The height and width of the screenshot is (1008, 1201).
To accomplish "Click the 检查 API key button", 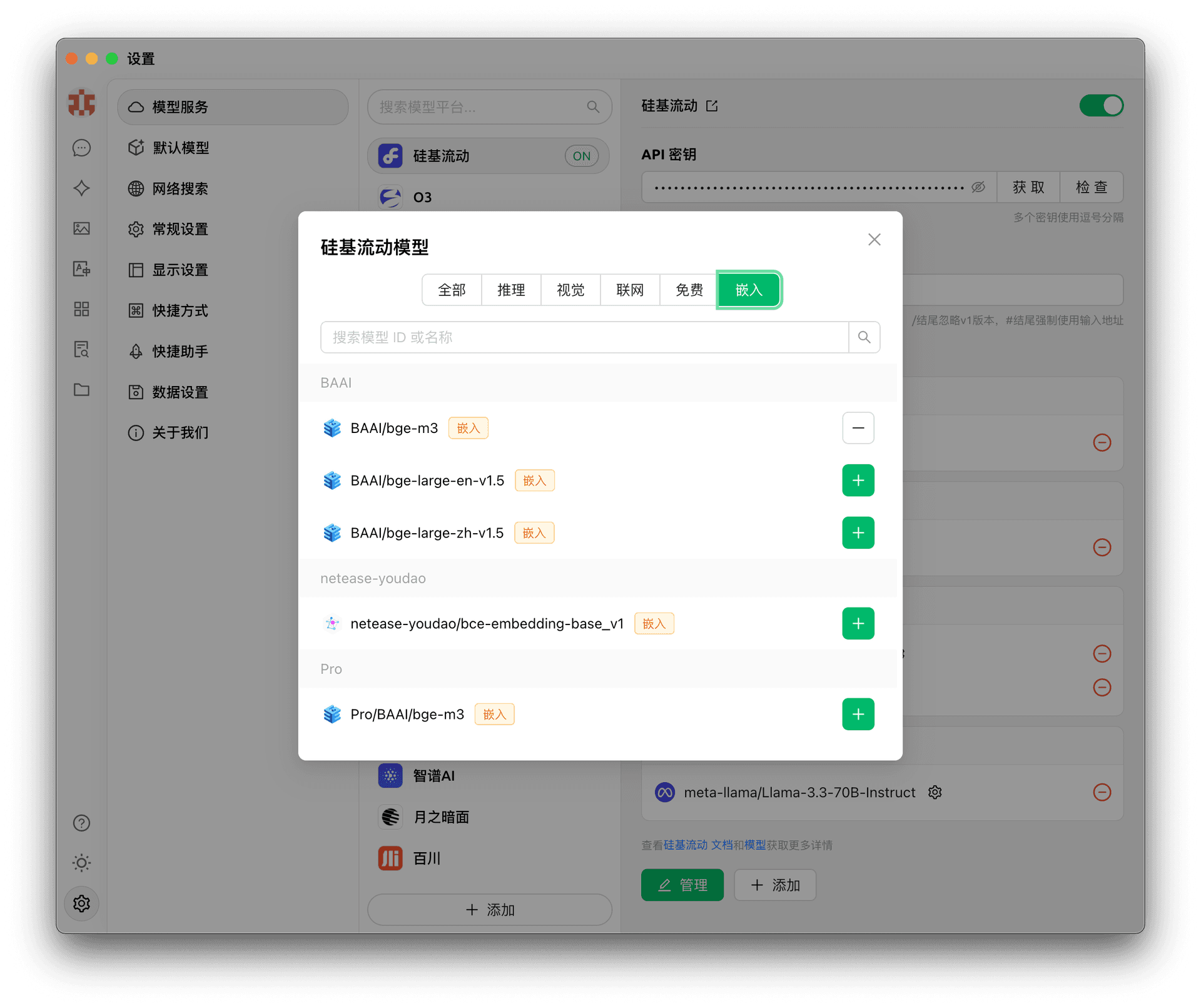I will point(1092,187).
